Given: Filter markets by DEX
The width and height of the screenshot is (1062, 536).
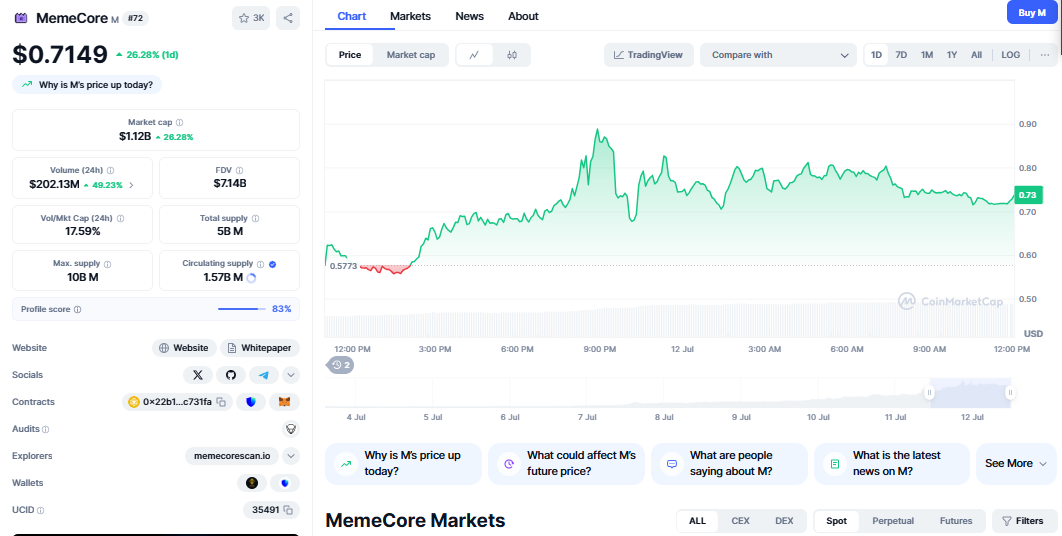Looking at the screenshot, I should (x=784, y=521).
